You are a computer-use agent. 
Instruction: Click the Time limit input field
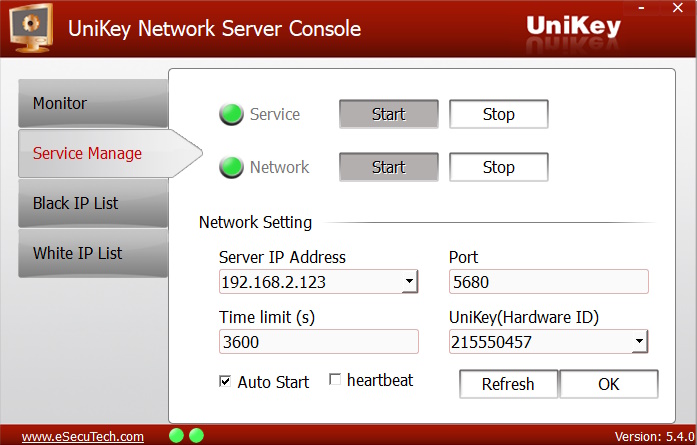point(319,341)
